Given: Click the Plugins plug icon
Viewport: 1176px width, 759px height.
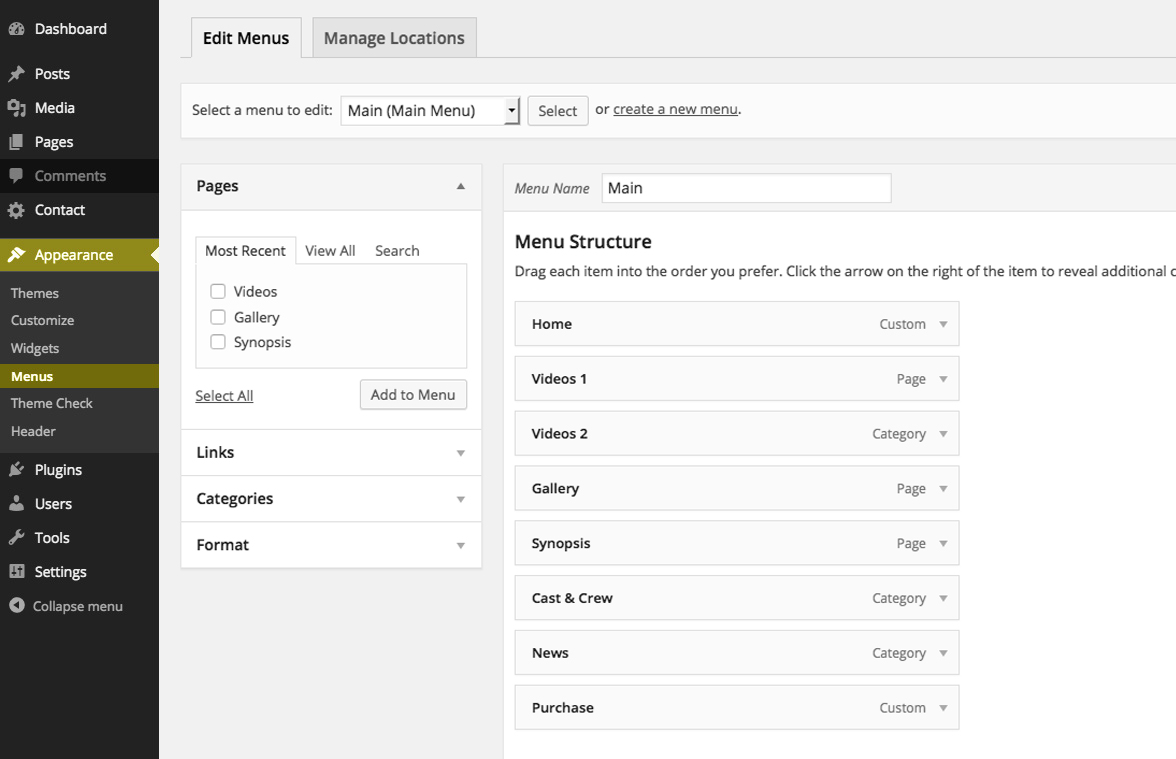Looking at the screenshot, I should point(16,470).
